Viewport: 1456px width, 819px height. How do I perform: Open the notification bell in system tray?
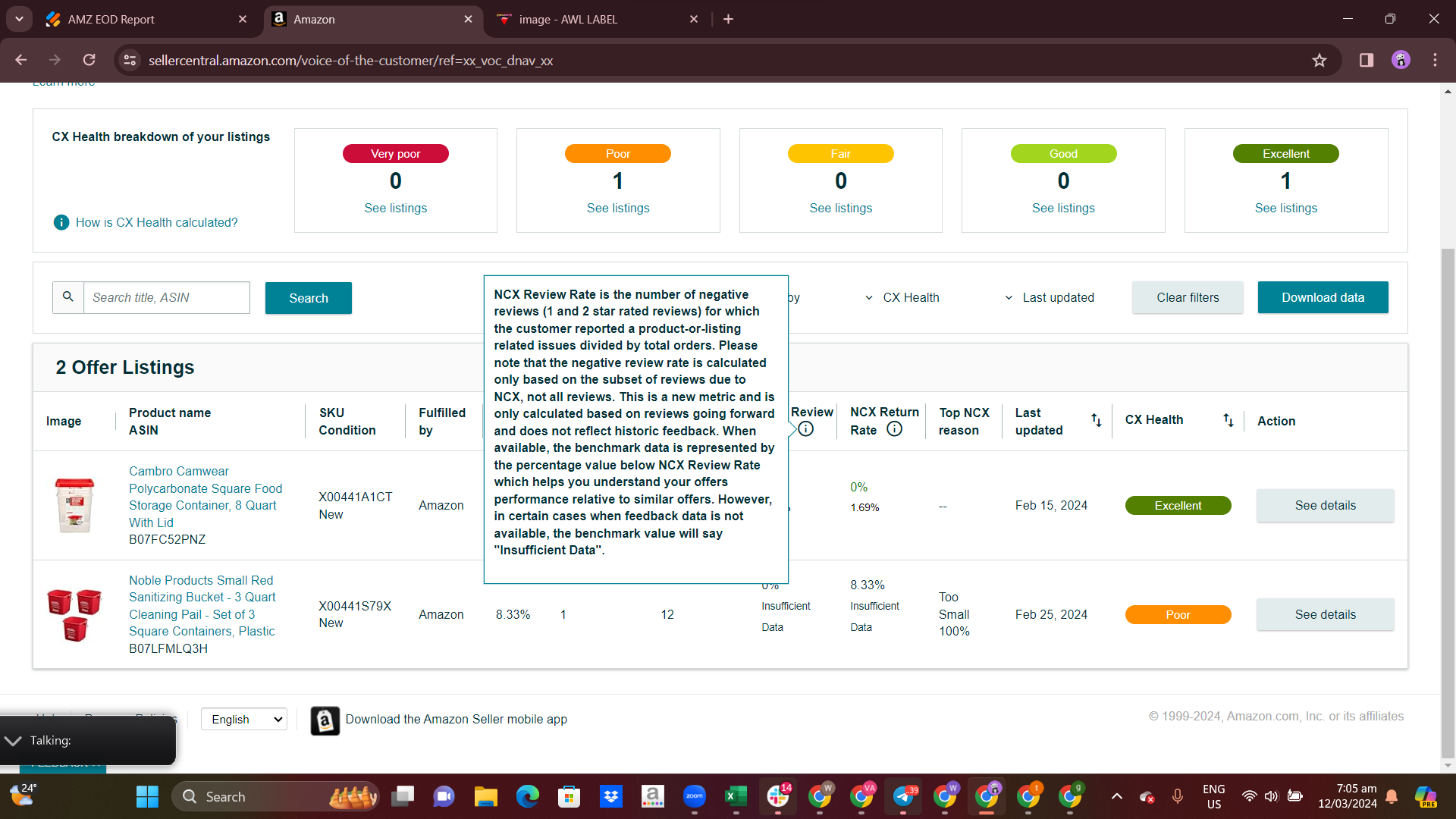tap(1392, 796)
